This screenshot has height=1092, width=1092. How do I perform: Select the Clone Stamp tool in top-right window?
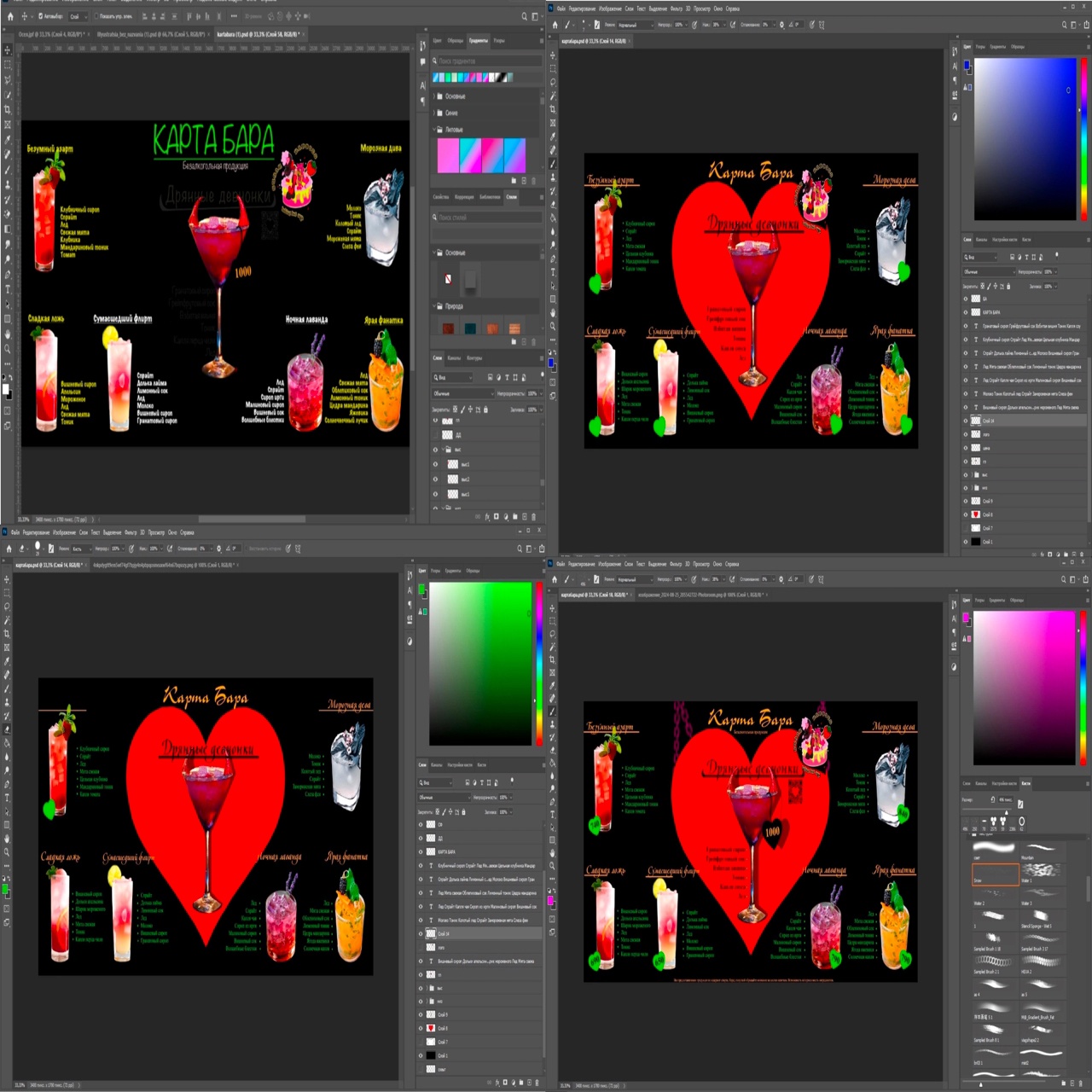553,177
